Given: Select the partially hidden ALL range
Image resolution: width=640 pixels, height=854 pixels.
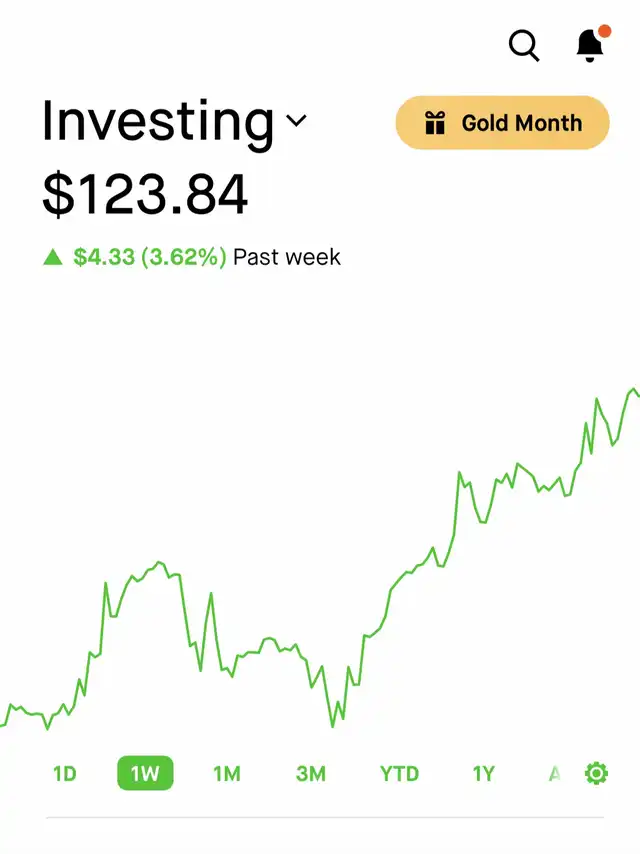Looking at the screenshot, I should tap(554, 773).
